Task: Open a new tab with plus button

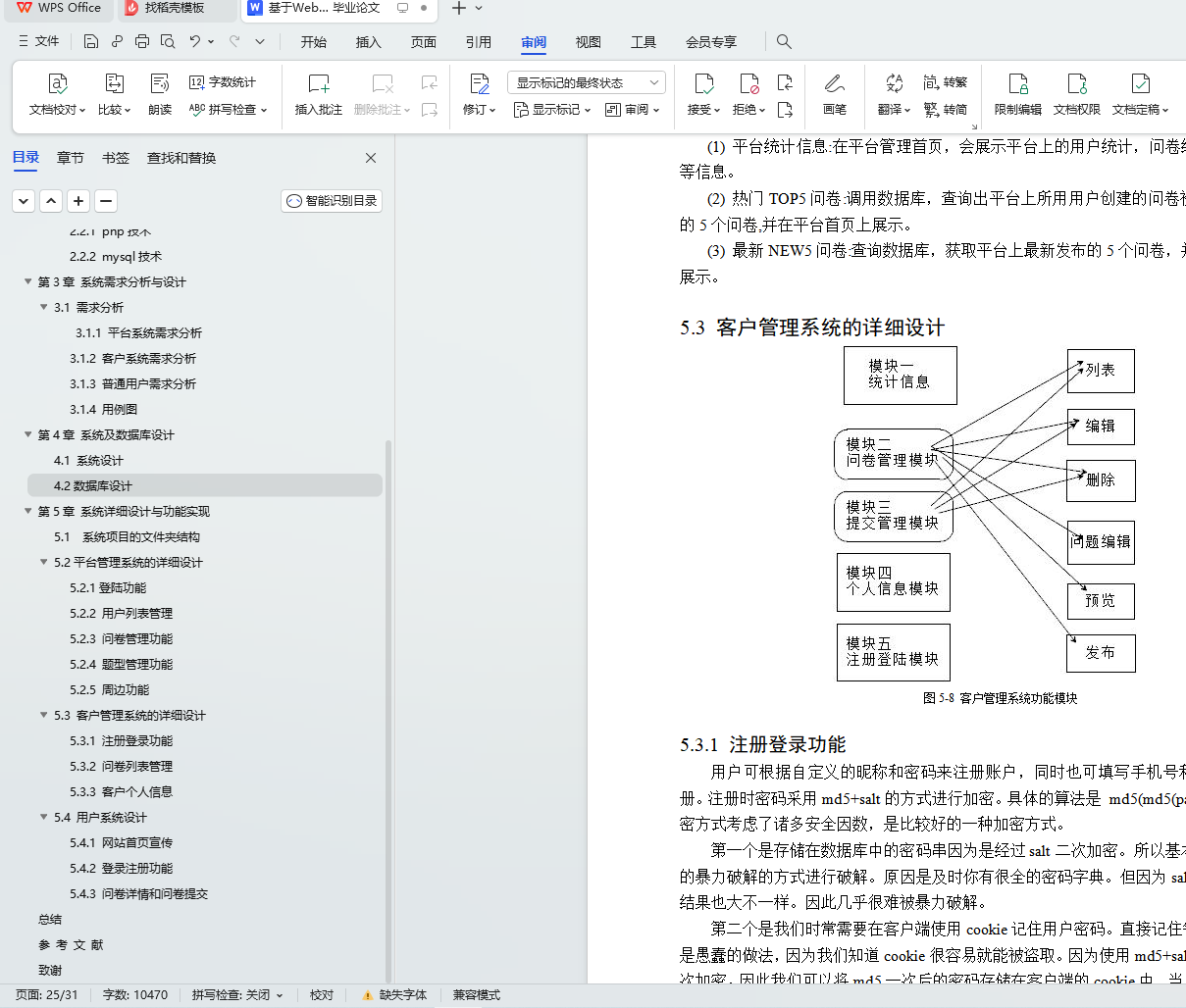Action: (458, 8)
